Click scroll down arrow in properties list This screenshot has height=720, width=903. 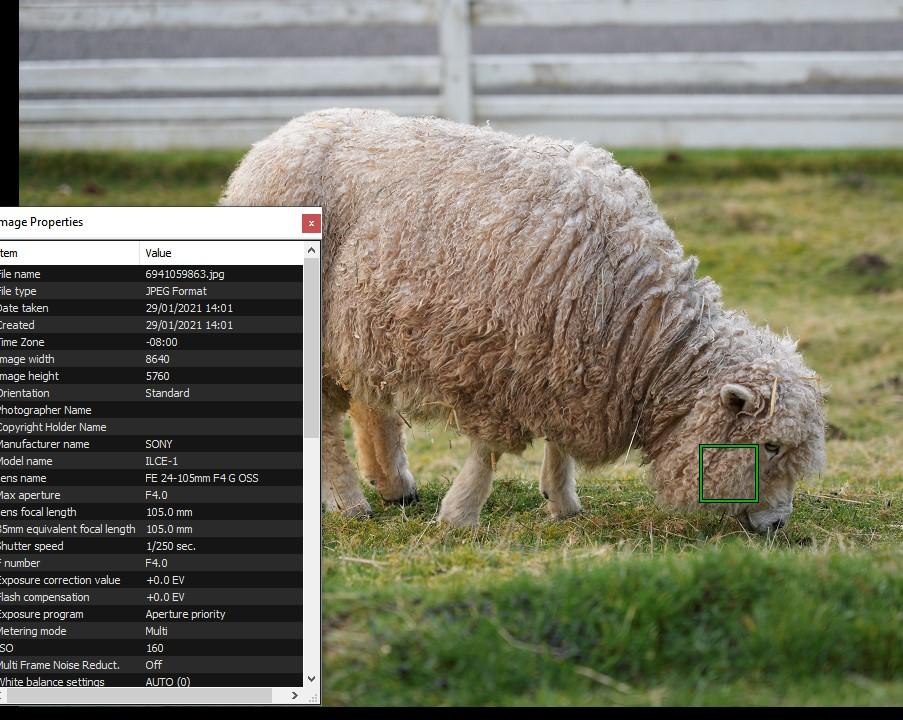311,679
